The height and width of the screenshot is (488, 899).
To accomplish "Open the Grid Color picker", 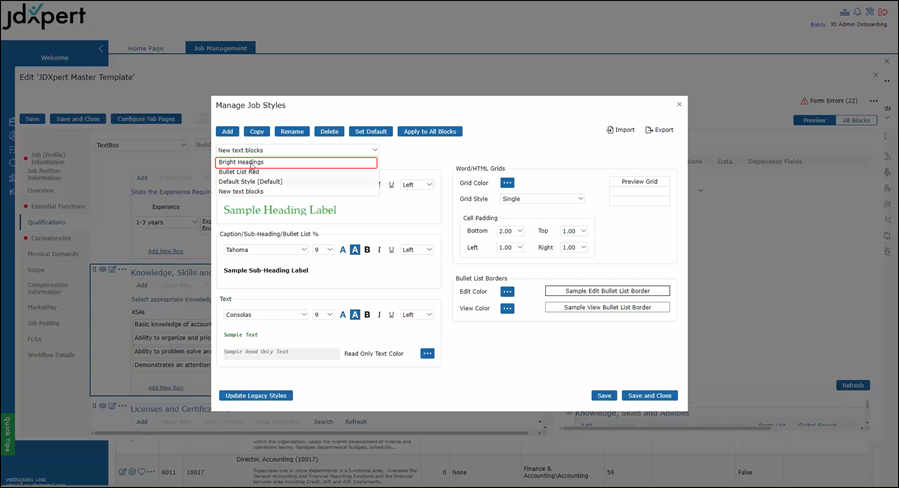I will 507,183.
